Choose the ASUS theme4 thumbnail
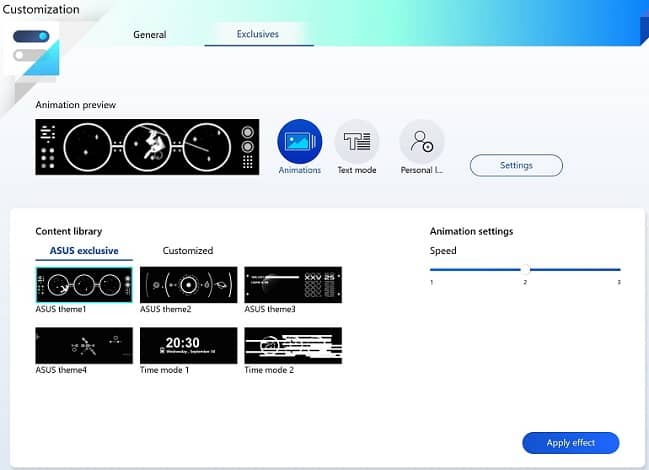649x470 pixels. 84,346
